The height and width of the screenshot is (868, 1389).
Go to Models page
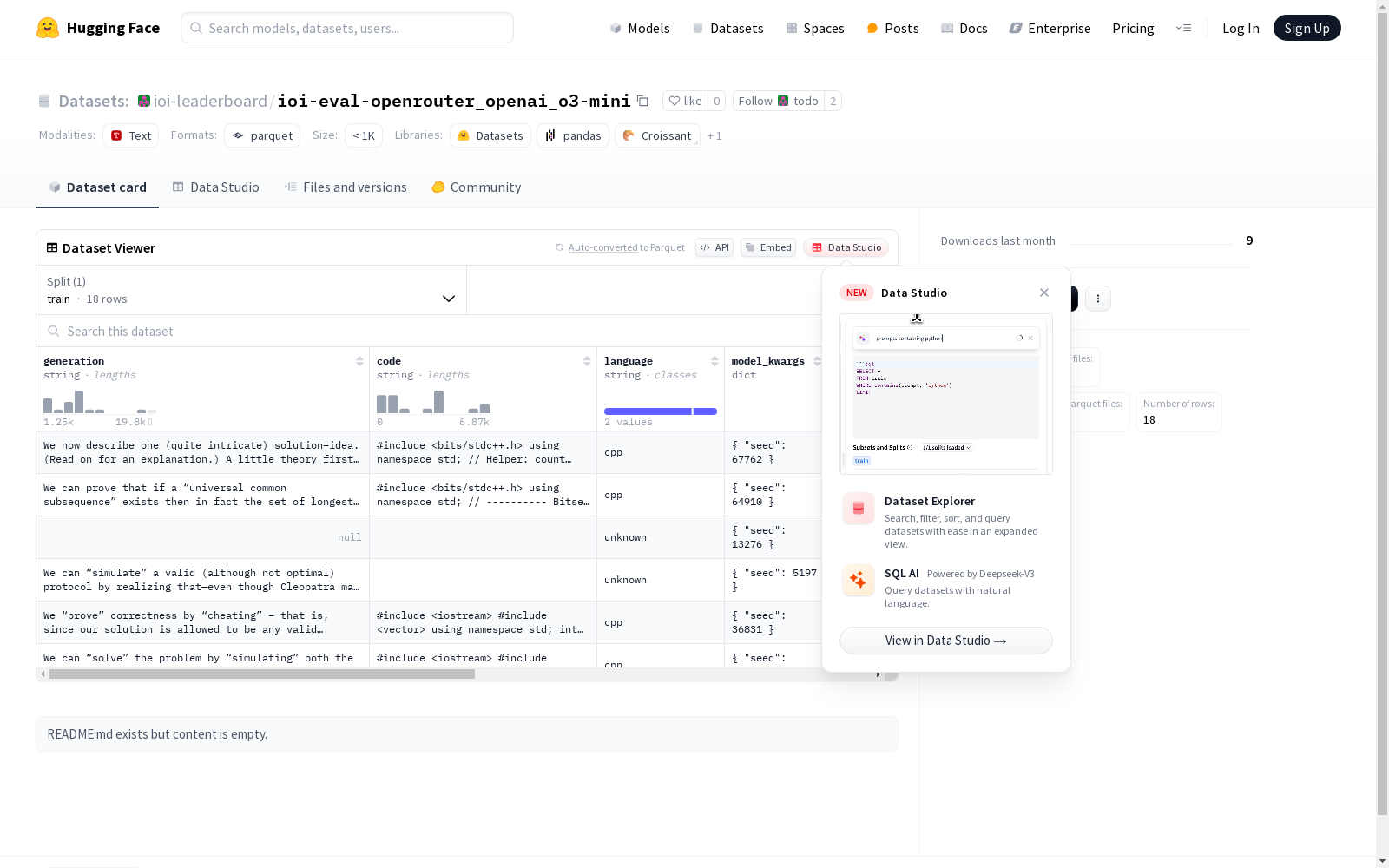click(x=640, y=28)
